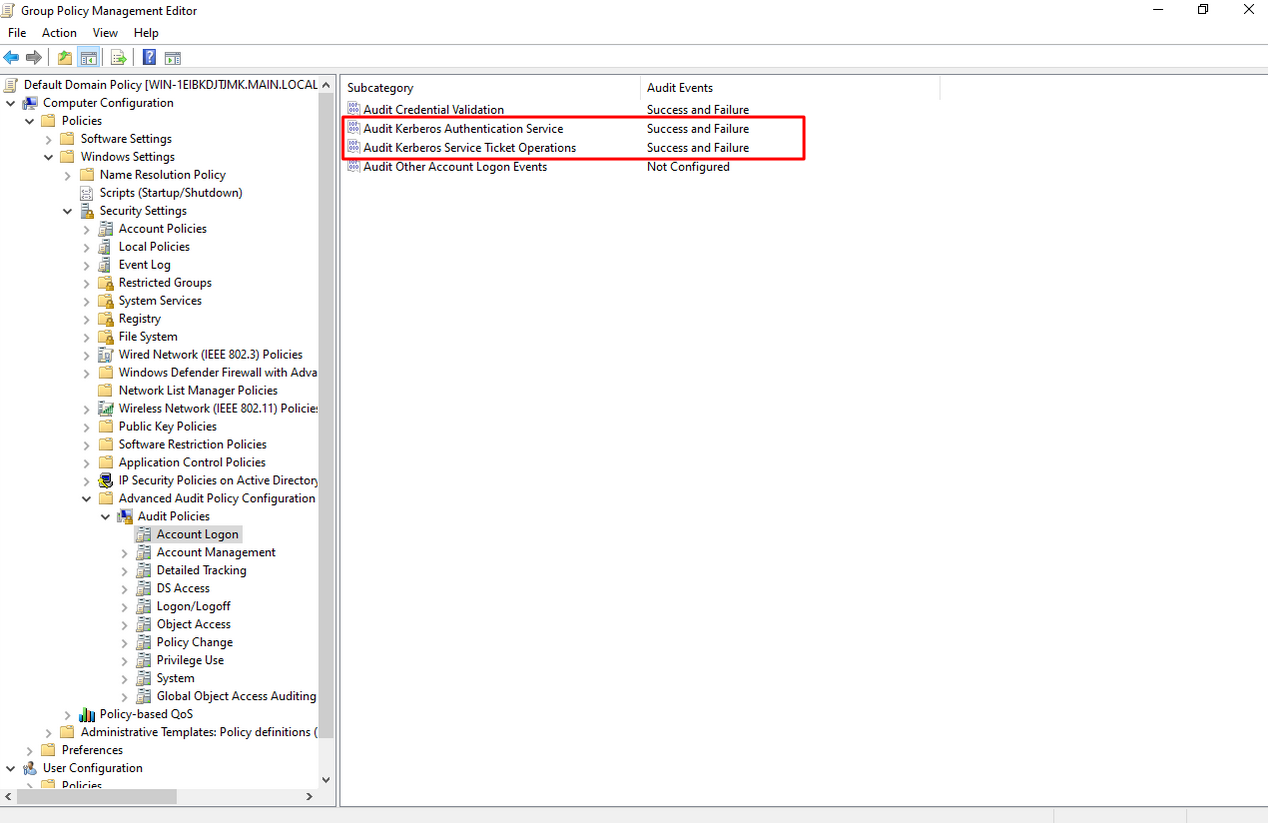Collapse the Advanced Audit Policy Configuration node

[87, 499]
